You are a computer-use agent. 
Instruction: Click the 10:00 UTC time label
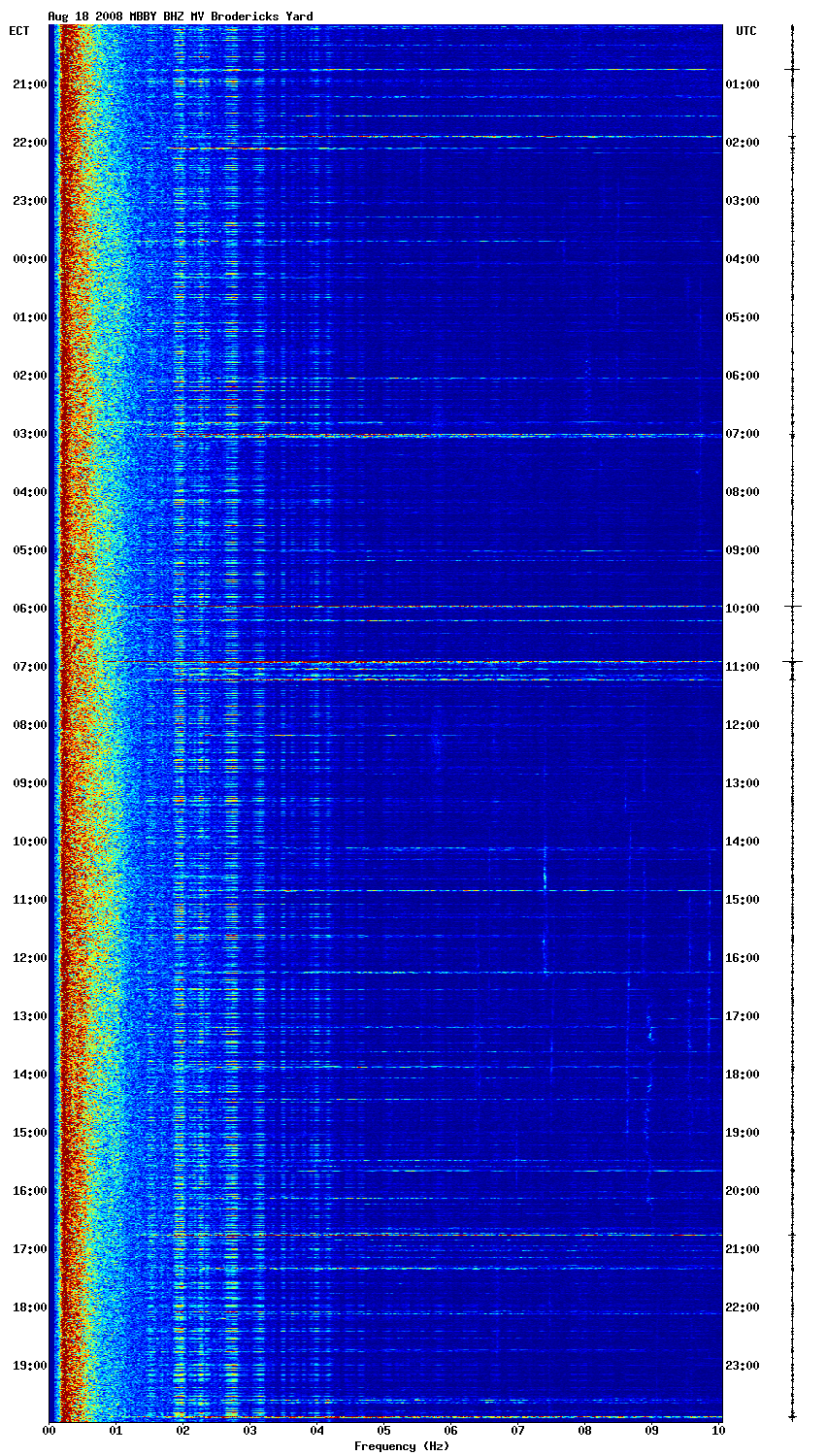[743, 609]
